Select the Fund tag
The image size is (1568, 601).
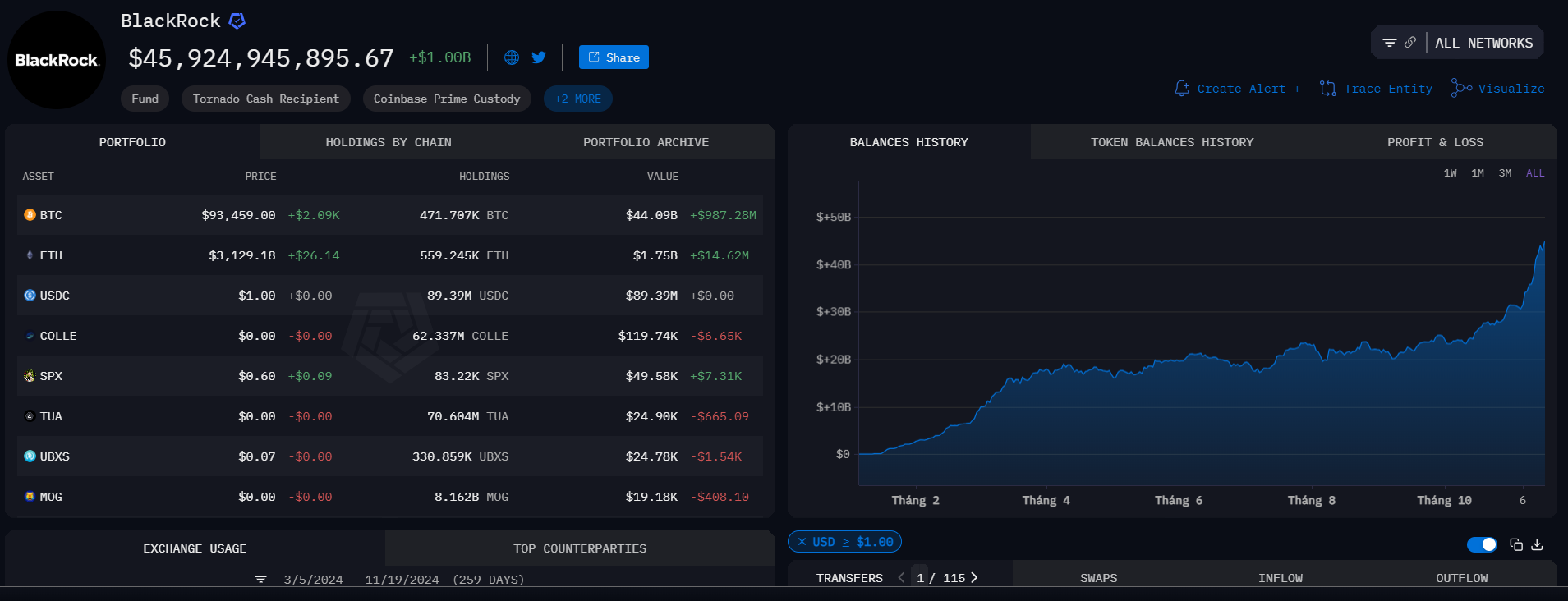pyautogui.click(x=145, y=99)
